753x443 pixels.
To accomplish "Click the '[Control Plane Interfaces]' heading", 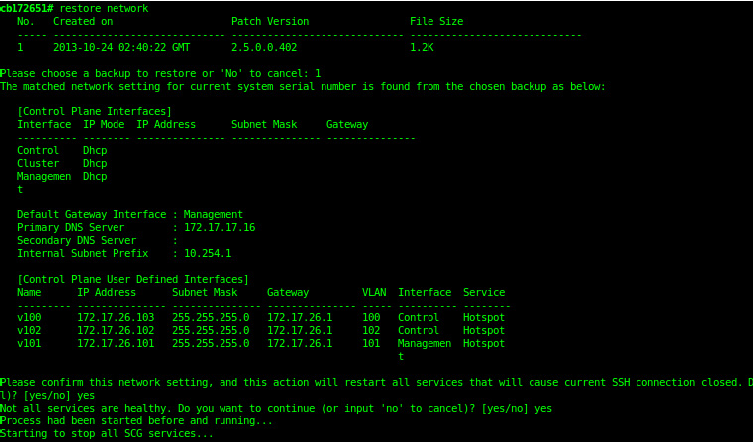I will click(x=94, y=111).
